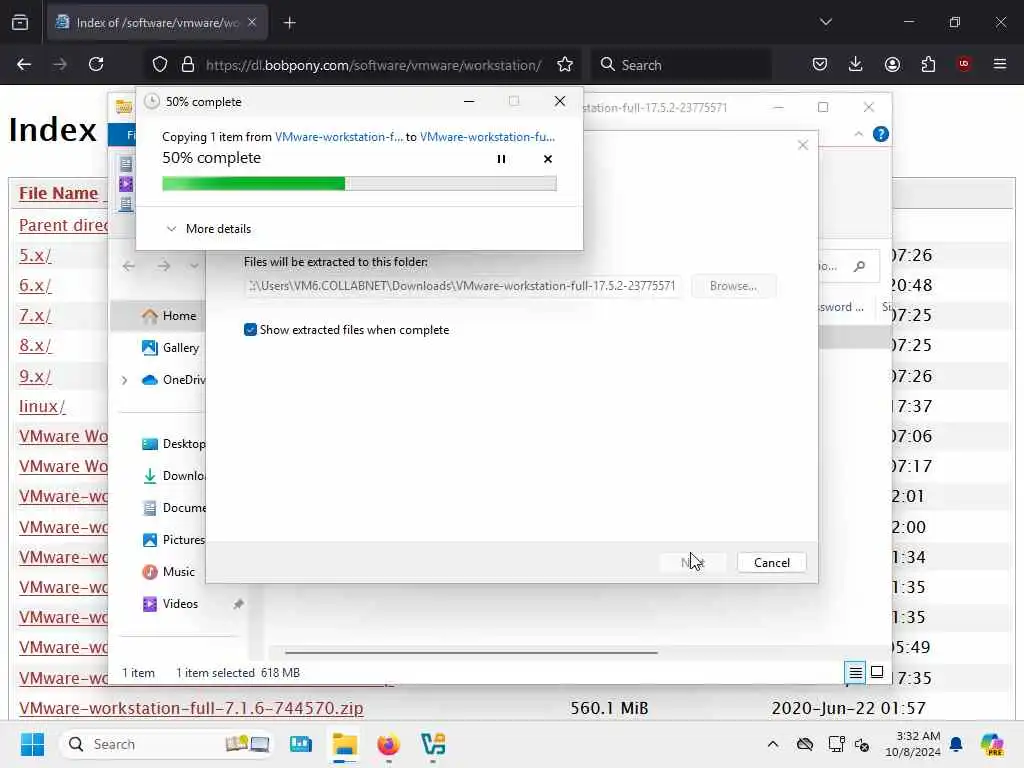Click Cancel in the extract dialog
The height and width of the screenshot is (768, 1024).
(771, 562)
